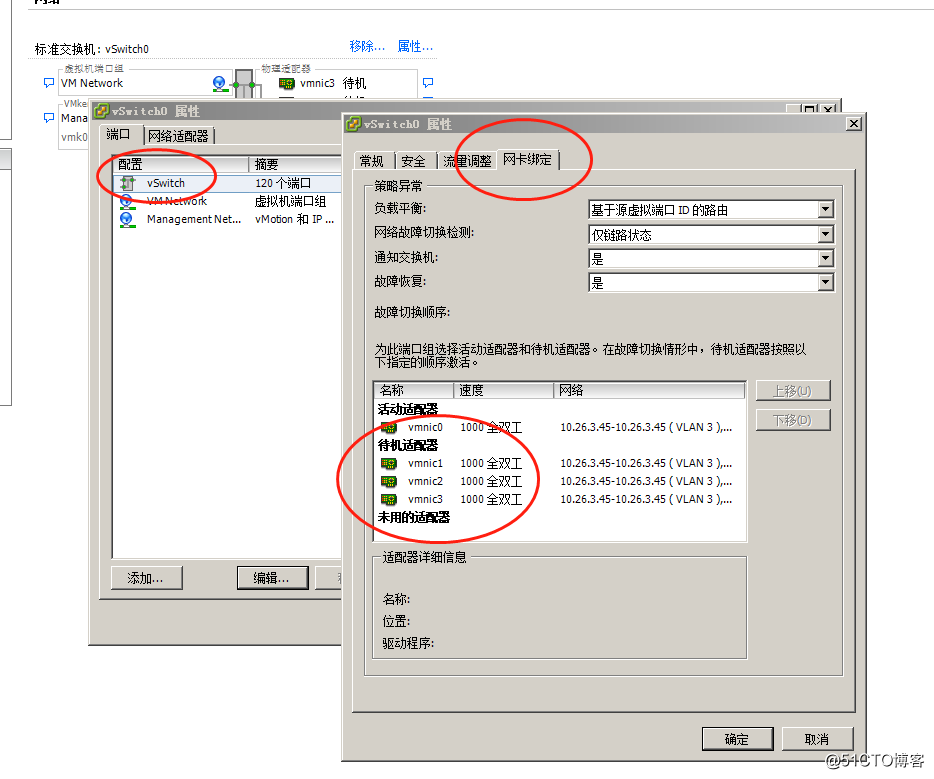The width and height of the screenshot is (934, 779).
Task: Click the 上移 move up button
Action: [x=793, y=391]
